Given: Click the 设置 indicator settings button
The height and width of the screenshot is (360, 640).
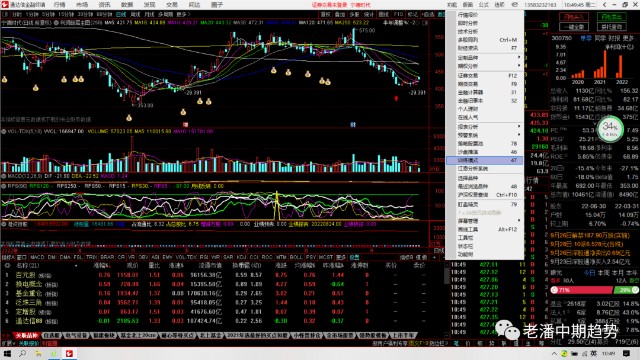Looking at the screenshot, I should tap(354, 257).
